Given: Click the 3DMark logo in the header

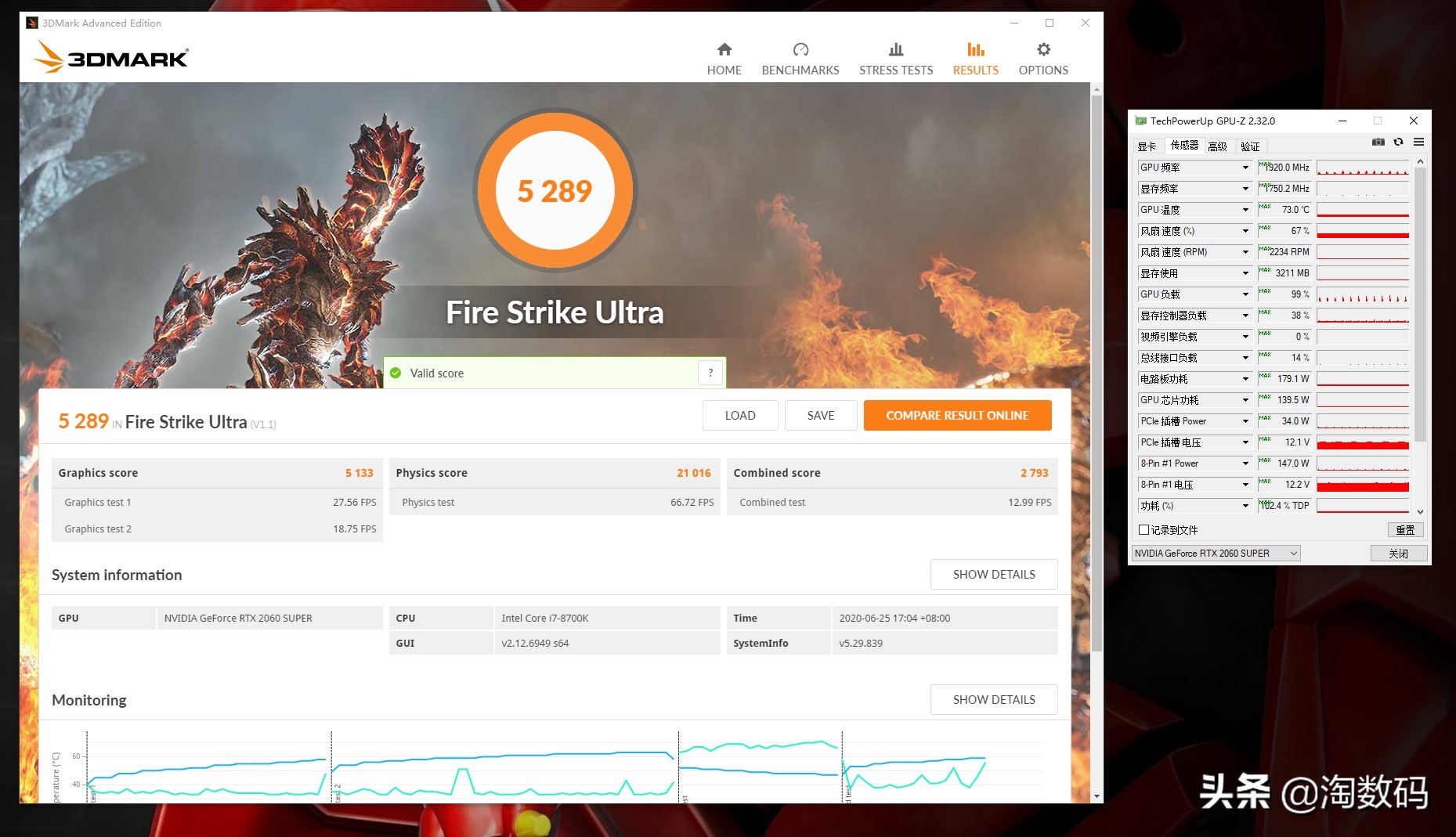Looking at the screenshot, I should [x=111, y=57].
